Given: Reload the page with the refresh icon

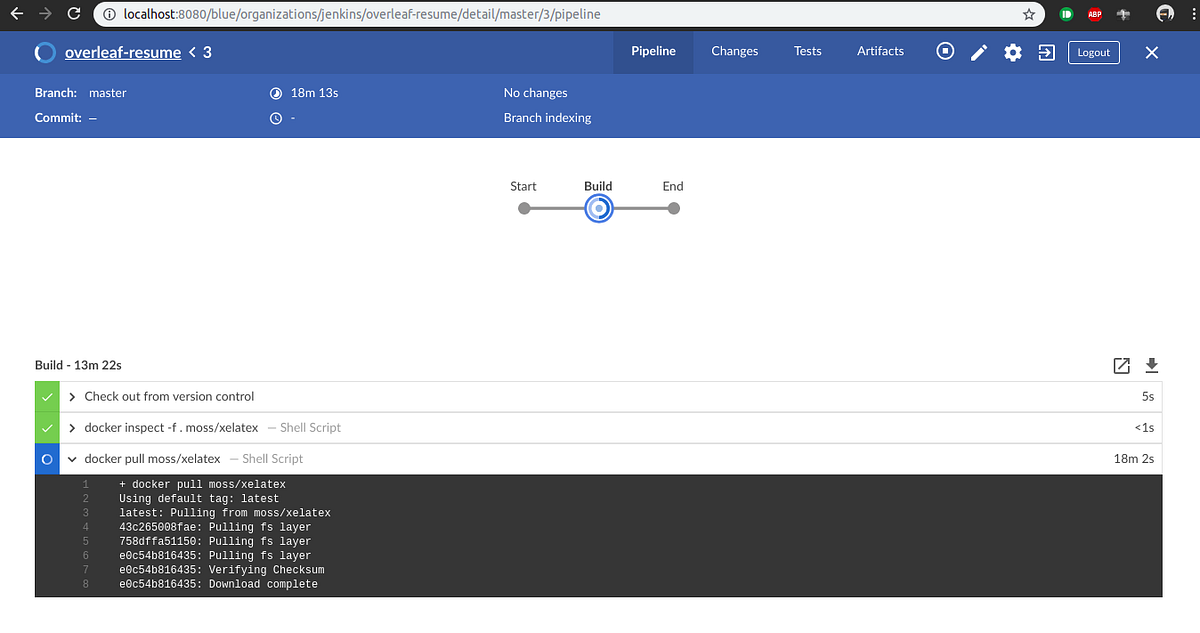Looking at the screenshot, I should click(75, 15).
